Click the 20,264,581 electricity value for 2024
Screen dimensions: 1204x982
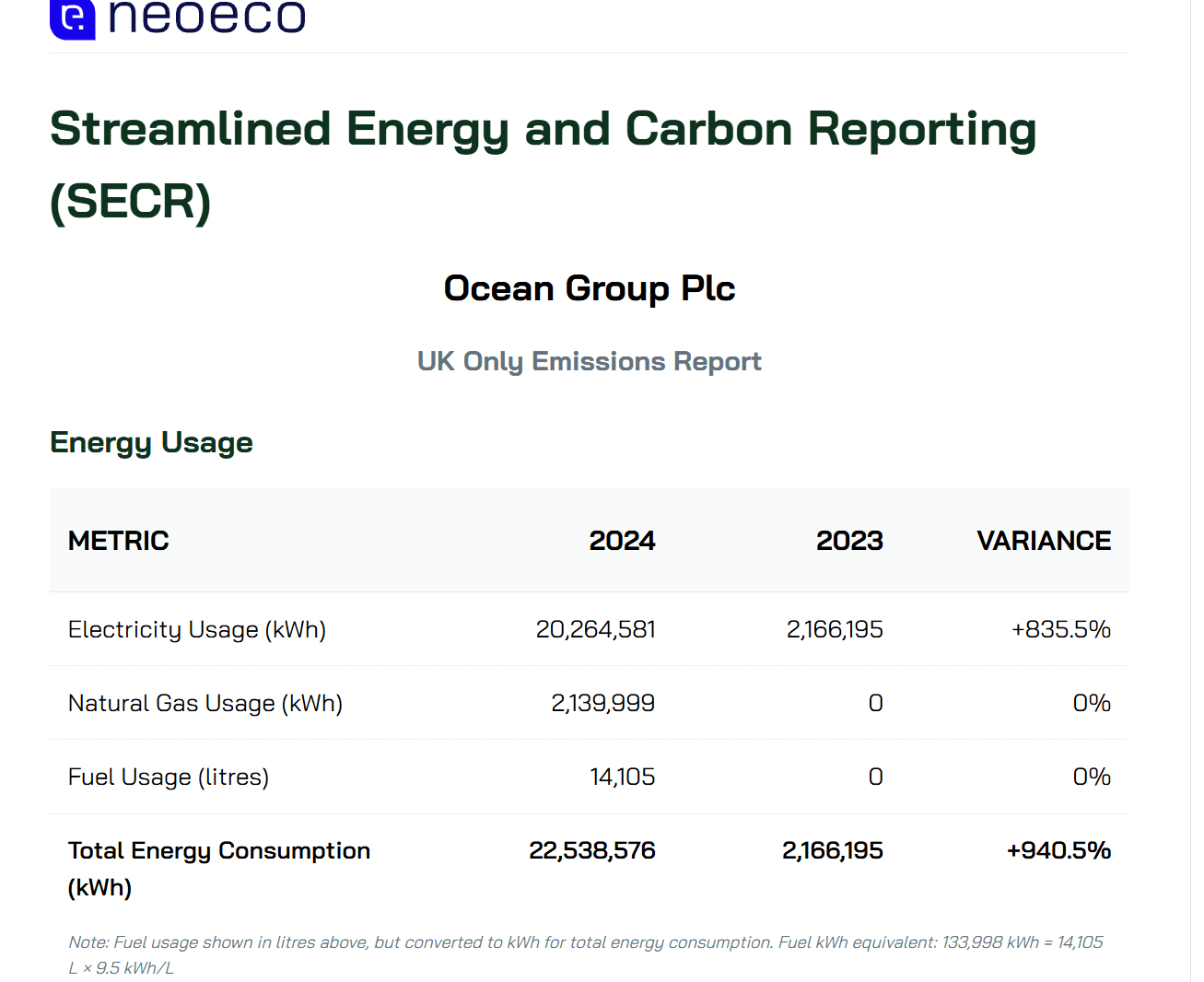click(596, 629)
